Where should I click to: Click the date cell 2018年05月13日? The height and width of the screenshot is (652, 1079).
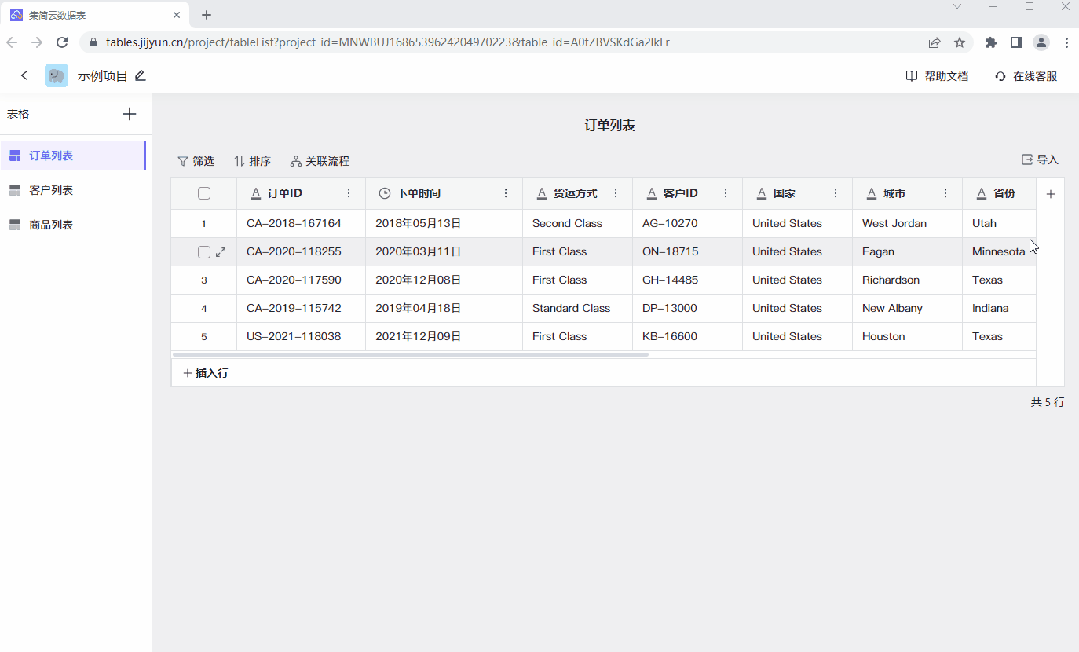point(444,223)
